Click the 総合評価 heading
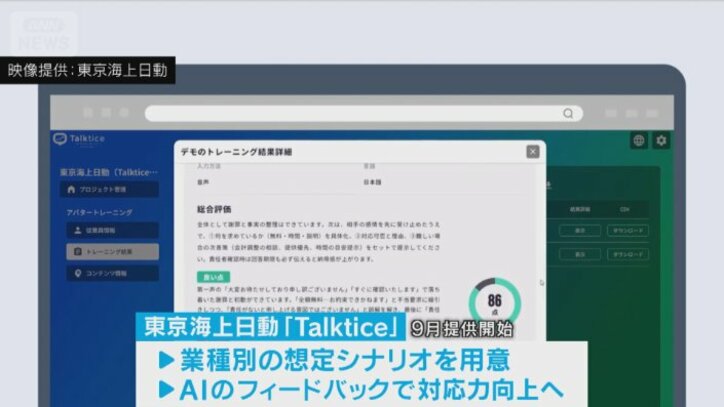The height and width of the screenshot is (407, 724). tap(214, 209)
